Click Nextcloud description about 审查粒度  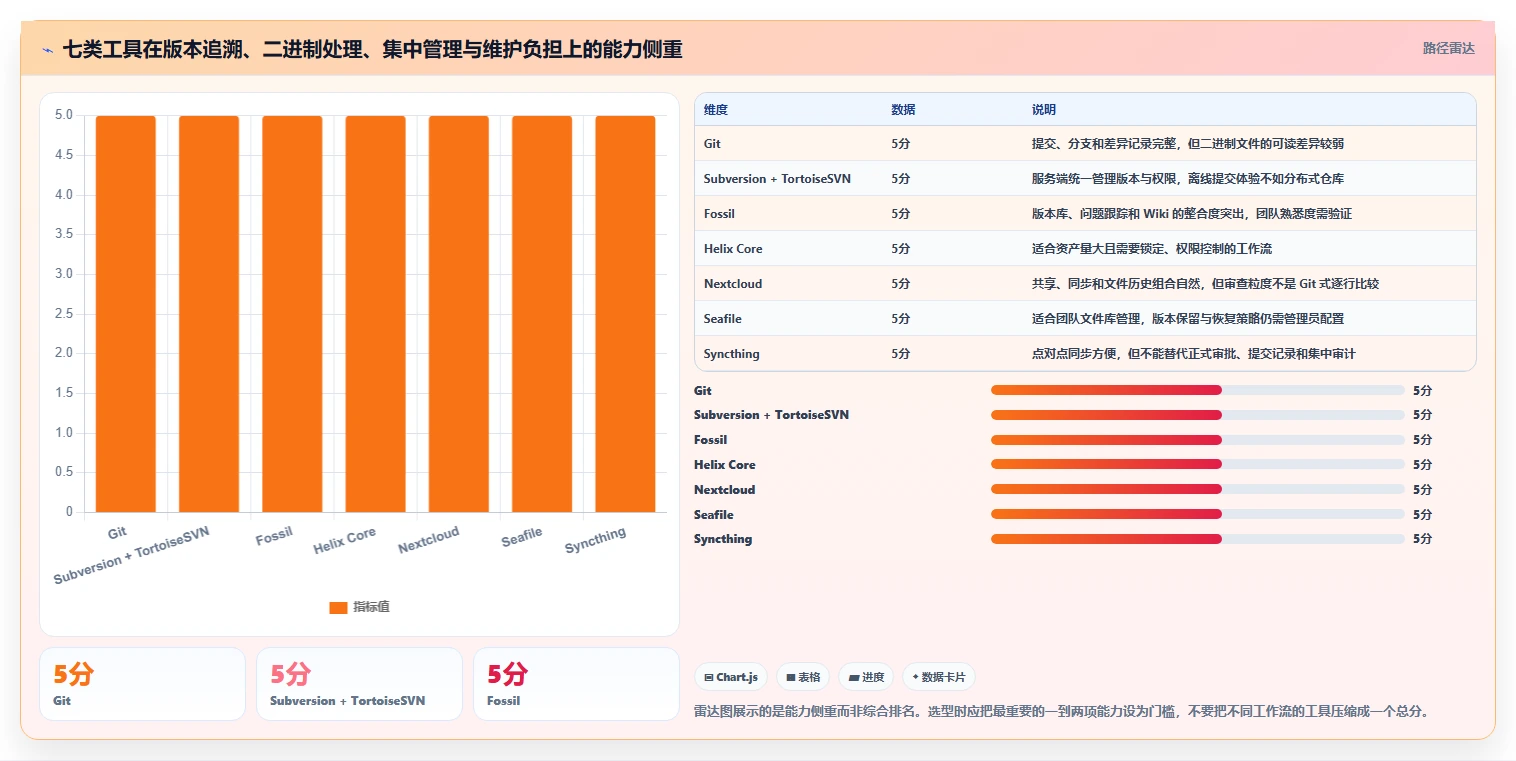pyautogui.click(x=1205, y=284)
